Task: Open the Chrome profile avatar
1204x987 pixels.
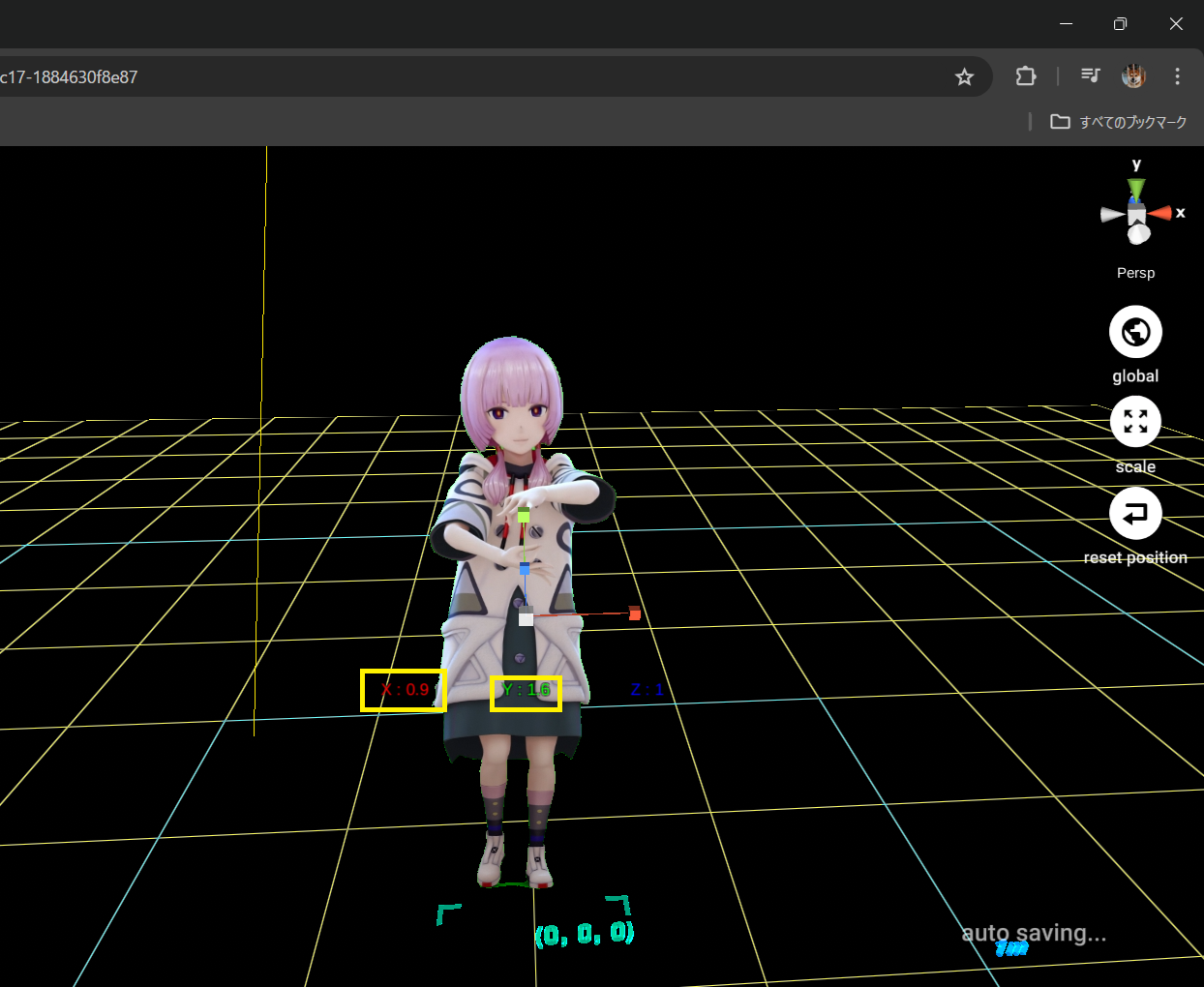Action: click(1133, 76)
